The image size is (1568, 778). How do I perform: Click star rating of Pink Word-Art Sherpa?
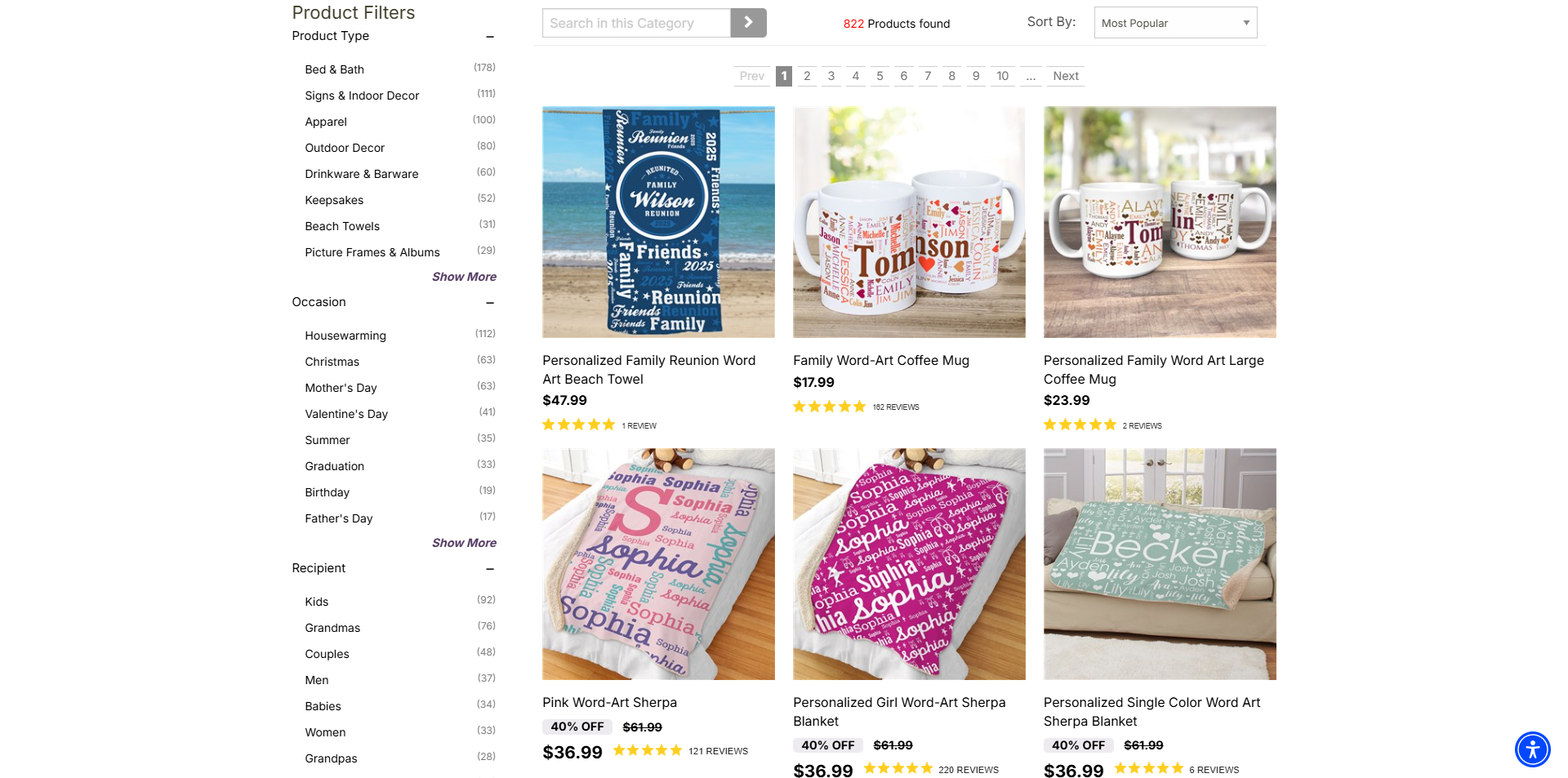pyautogui.click(x=648, y=750)
